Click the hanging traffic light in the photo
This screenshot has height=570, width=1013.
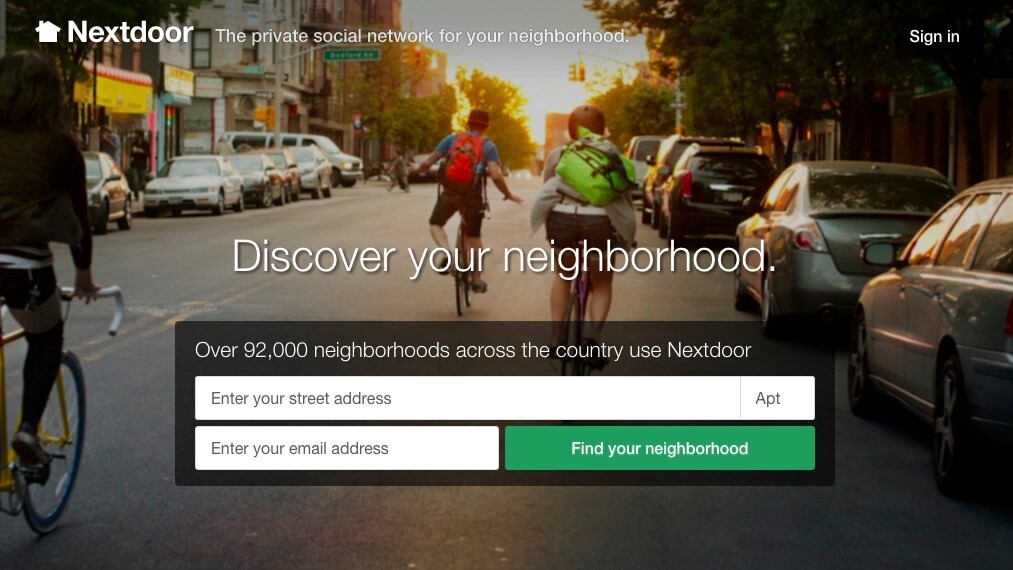coord(576,71)
